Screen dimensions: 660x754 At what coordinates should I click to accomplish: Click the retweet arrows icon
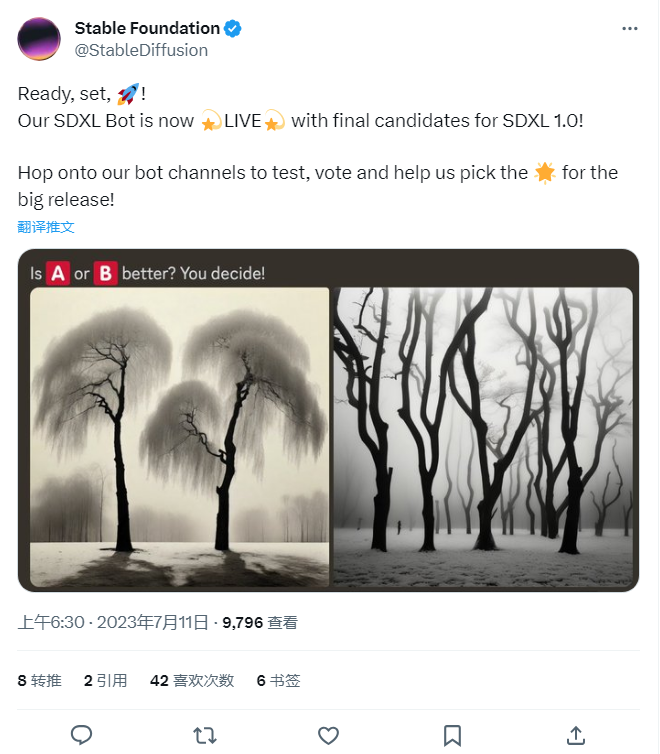[205, 735]
